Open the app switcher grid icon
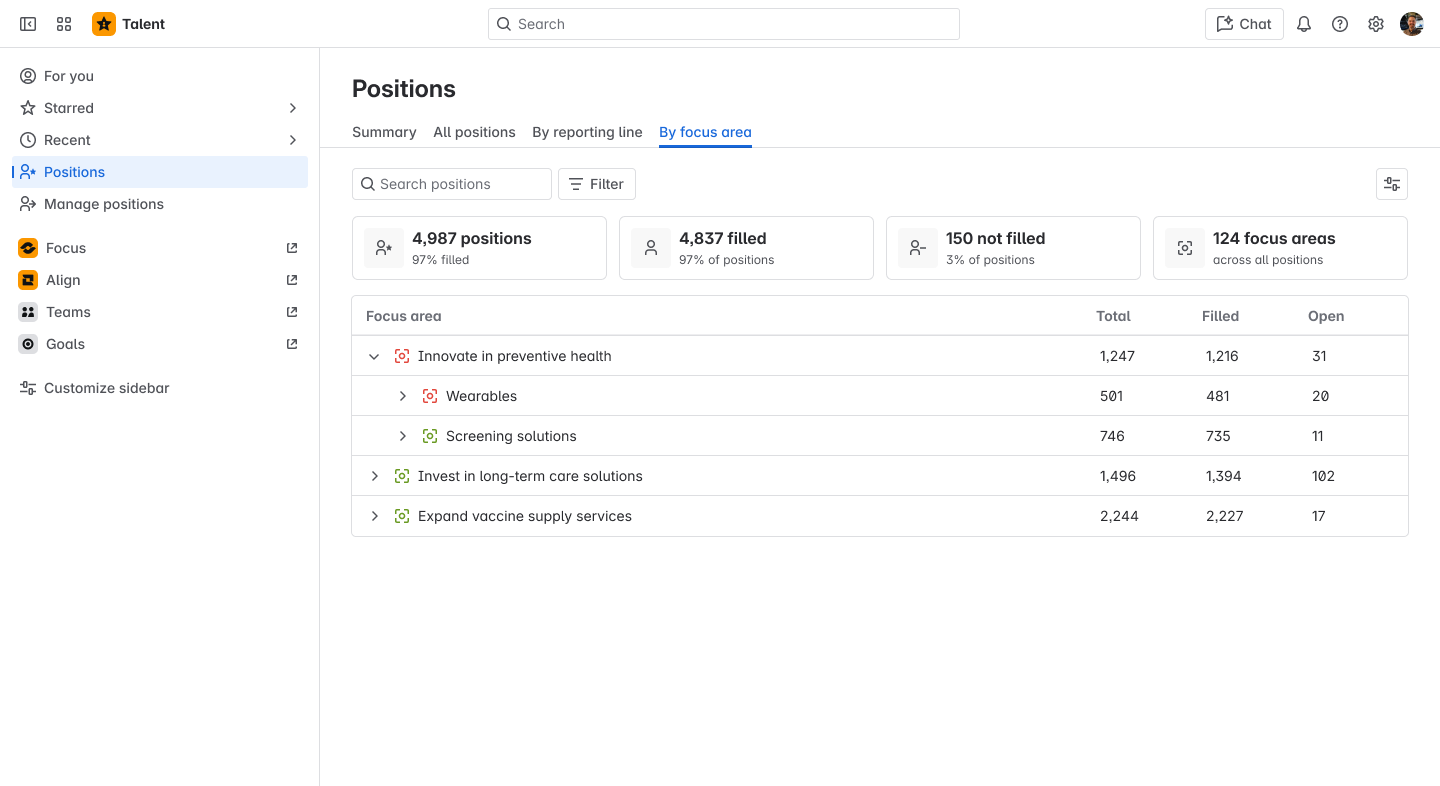The image size is (1440, 786). (64, 24)
